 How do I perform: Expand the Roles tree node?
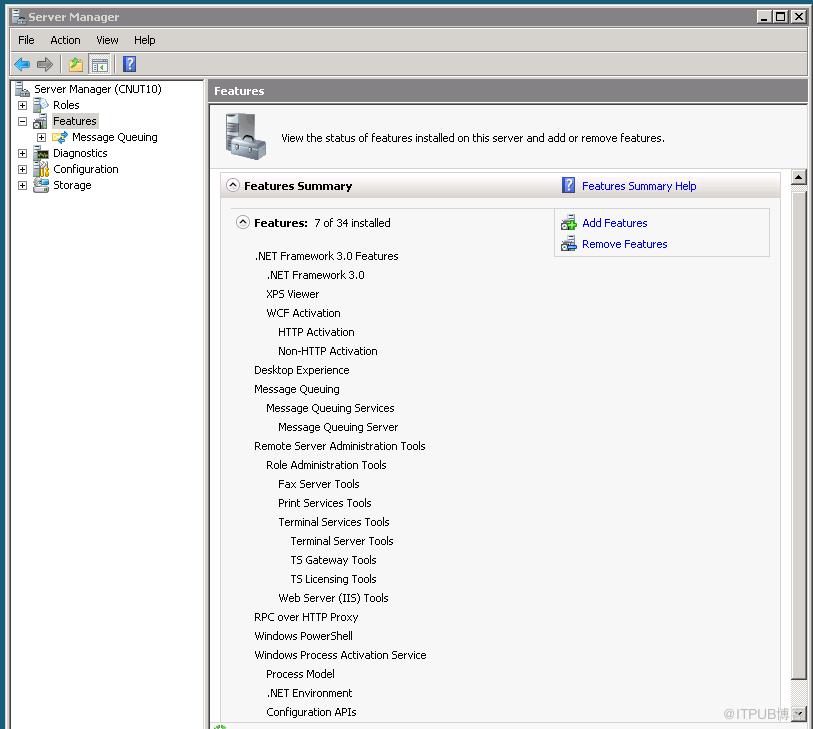click(22, 105)
